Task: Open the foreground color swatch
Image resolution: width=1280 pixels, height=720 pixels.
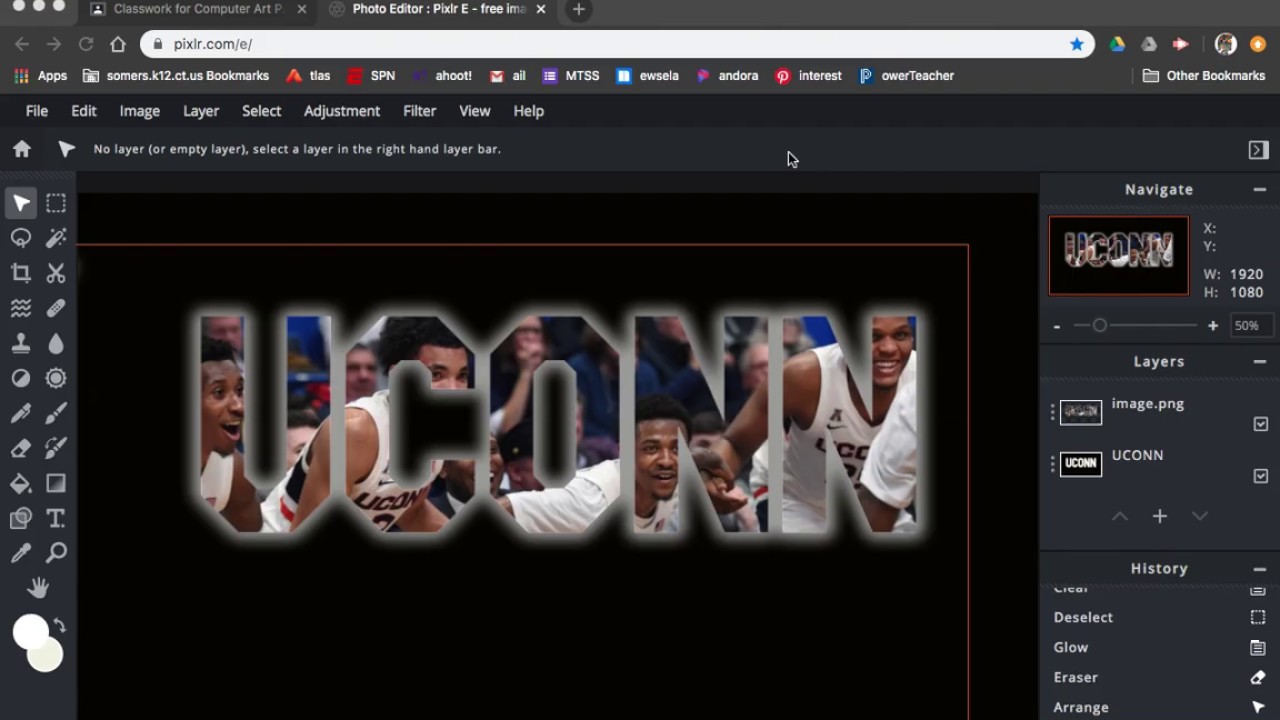Action: pyautogui.click(x=30, y=633)
